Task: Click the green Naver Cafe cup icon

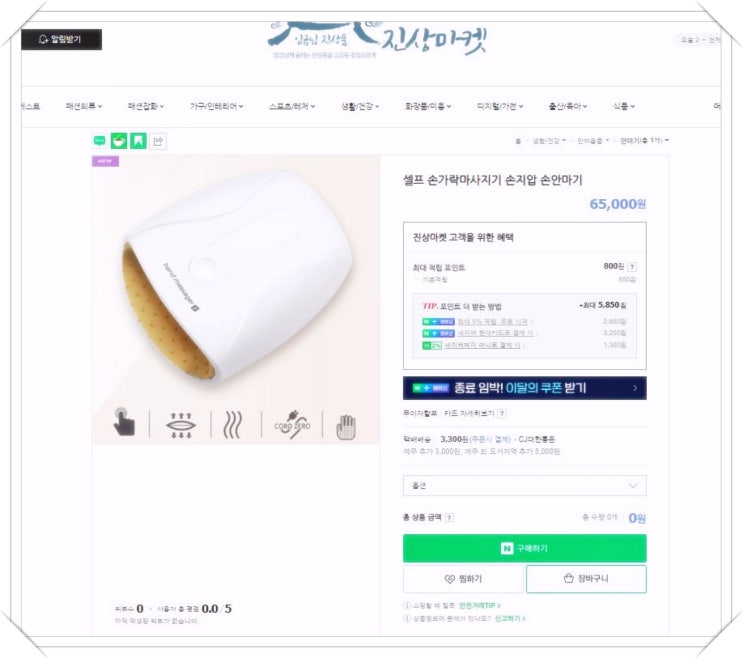Action: coord(119,141)
